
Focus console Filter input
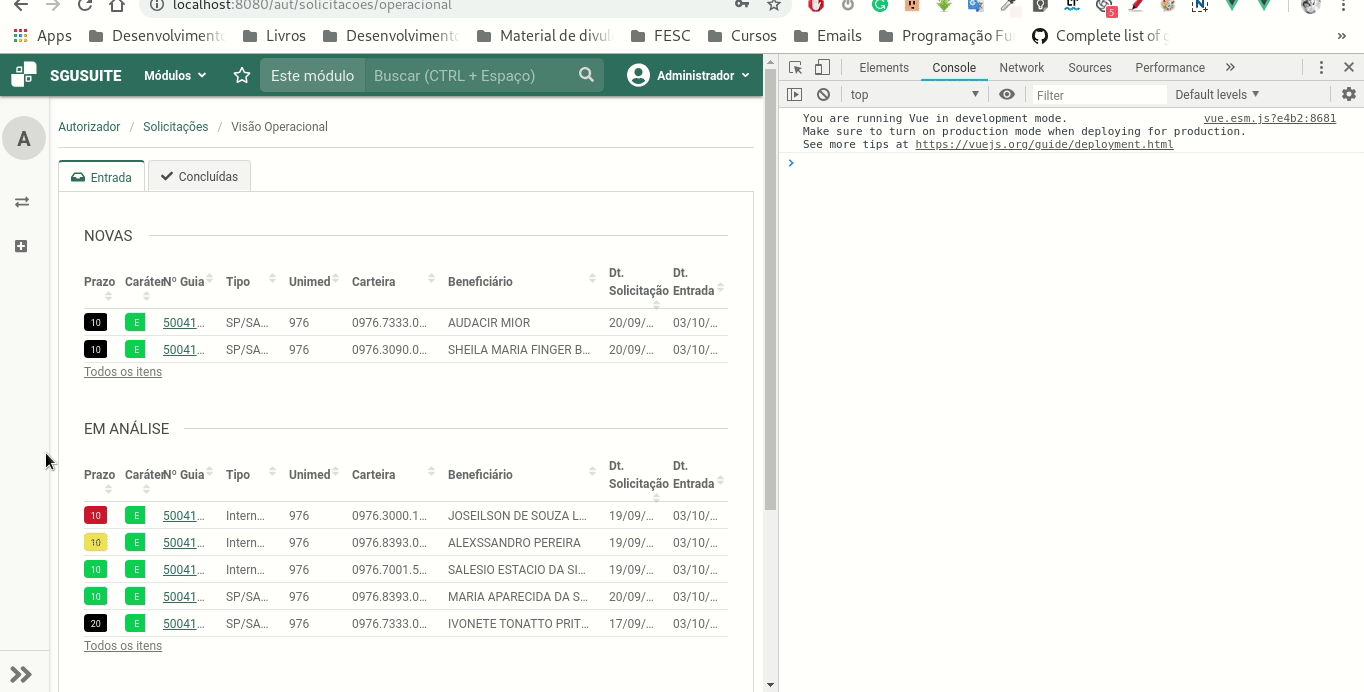[1098, 95]
